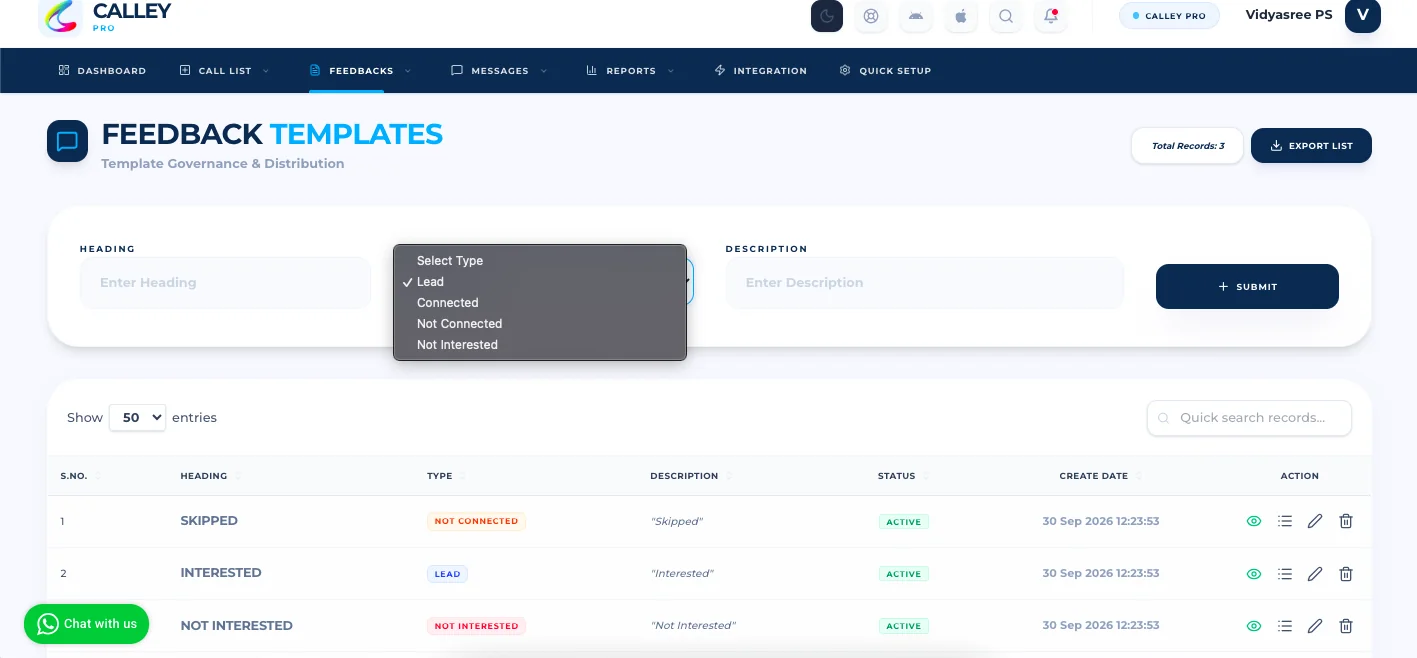Expand the Reports menu
The width and height of the screenshot is (1417, 658).
pyautogui.click(x=630, y=71)
